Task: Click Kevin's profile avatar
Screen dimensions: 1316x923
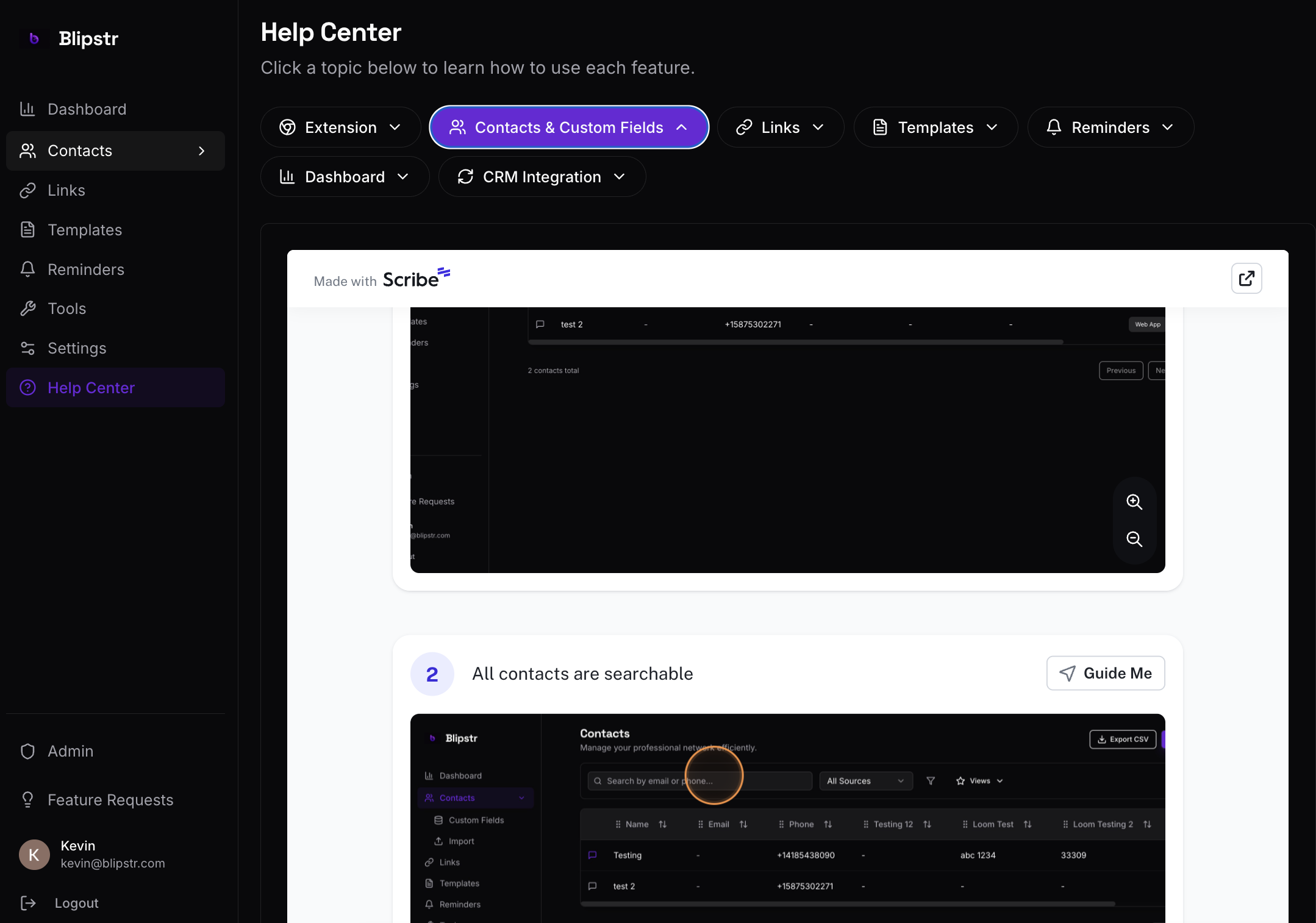Action: click(34, 854)
